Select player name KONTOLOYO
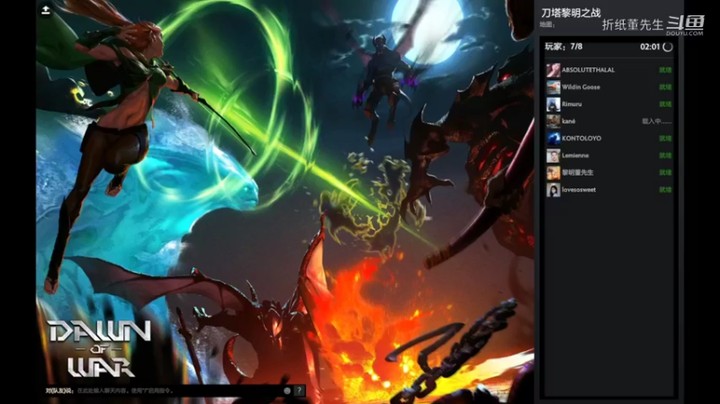 coord(581,138)
